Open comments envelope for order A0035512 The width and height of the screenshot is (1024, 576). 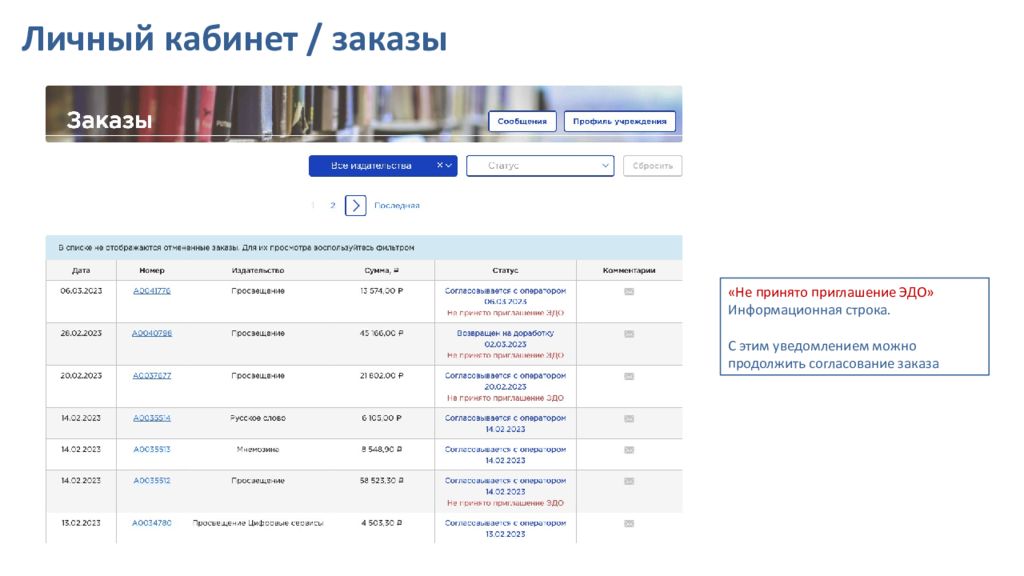(x=629, y=481)
